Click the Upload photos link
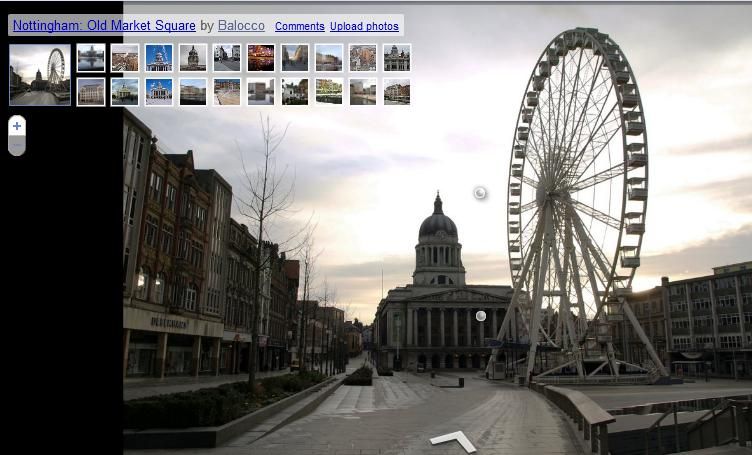The width and height of the screenshot is (752, 455). coord(364,27)
